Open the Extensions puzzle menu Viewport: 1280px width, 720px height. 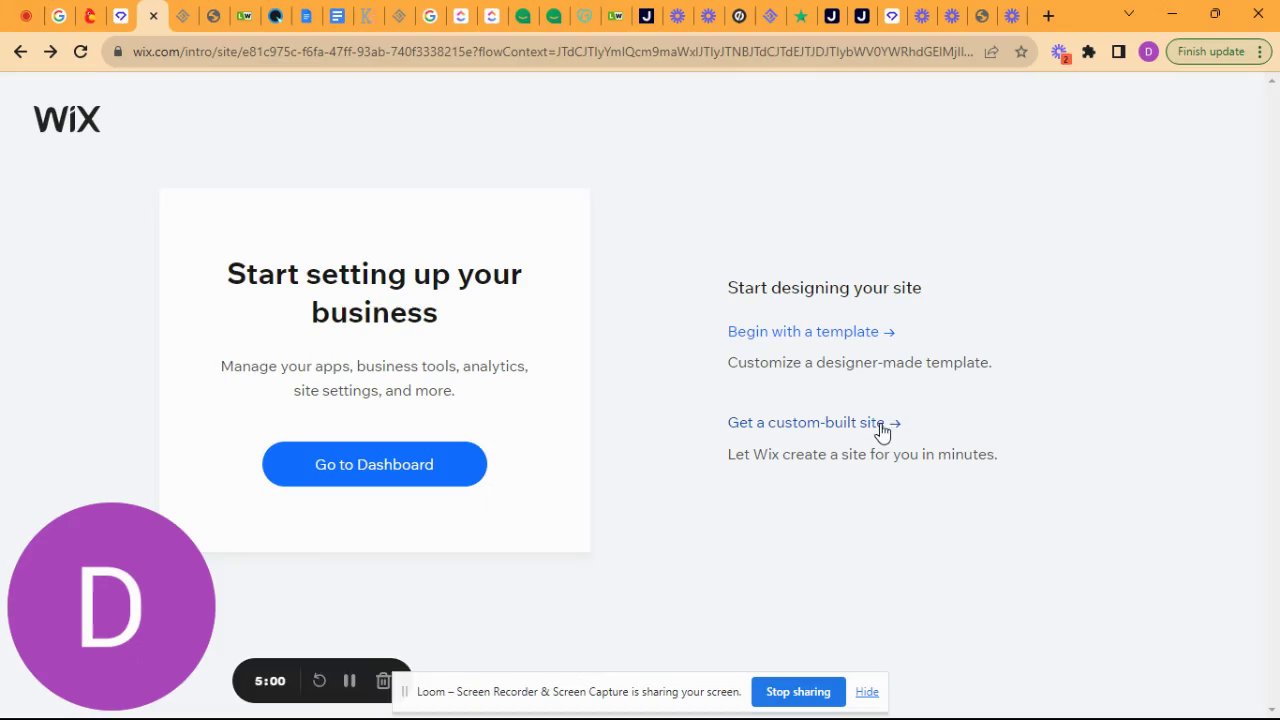pyautogui.click(x=1089, y=52)
